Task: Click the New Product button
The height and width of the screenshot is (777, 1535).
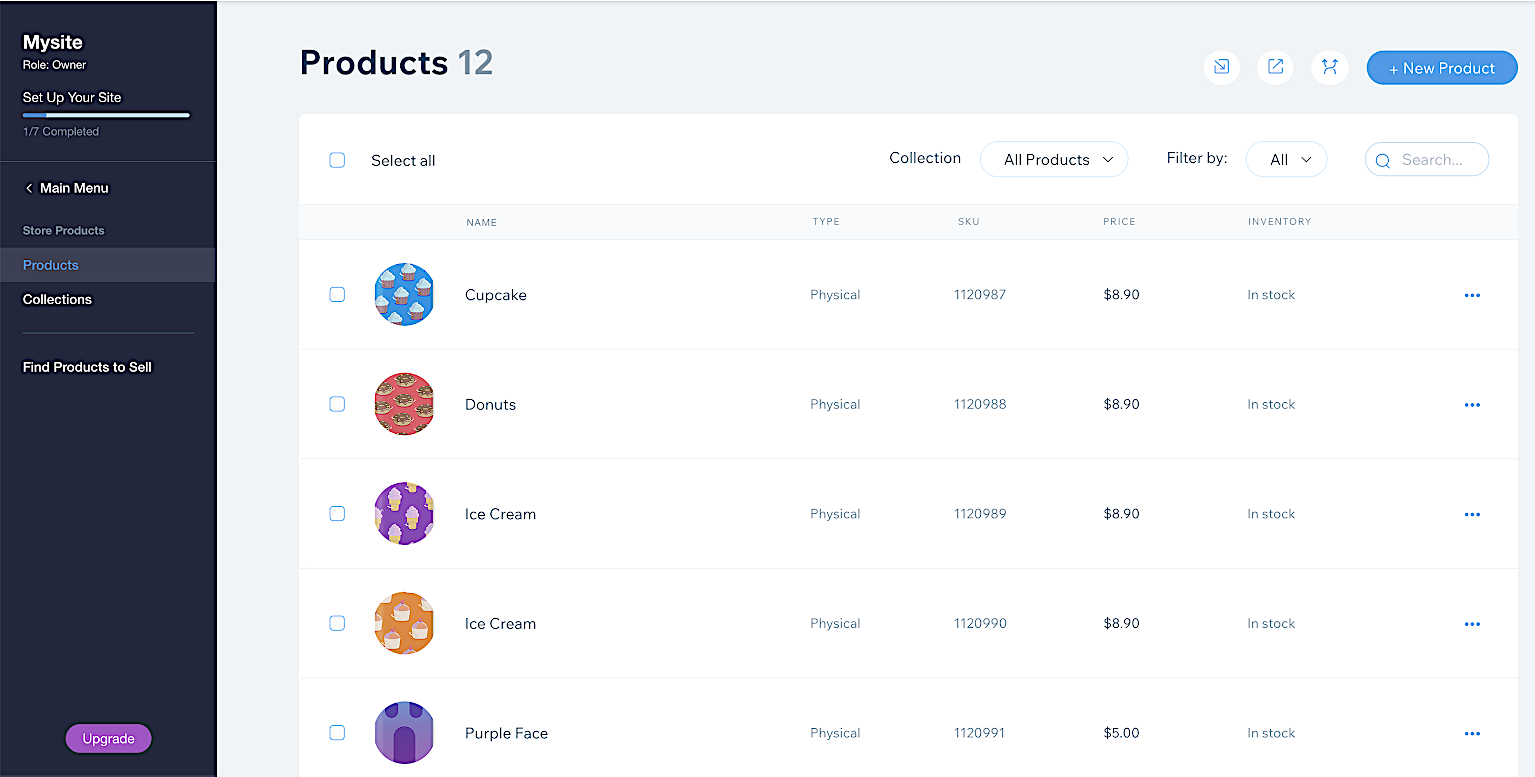Action: [x=1441, y=68]
